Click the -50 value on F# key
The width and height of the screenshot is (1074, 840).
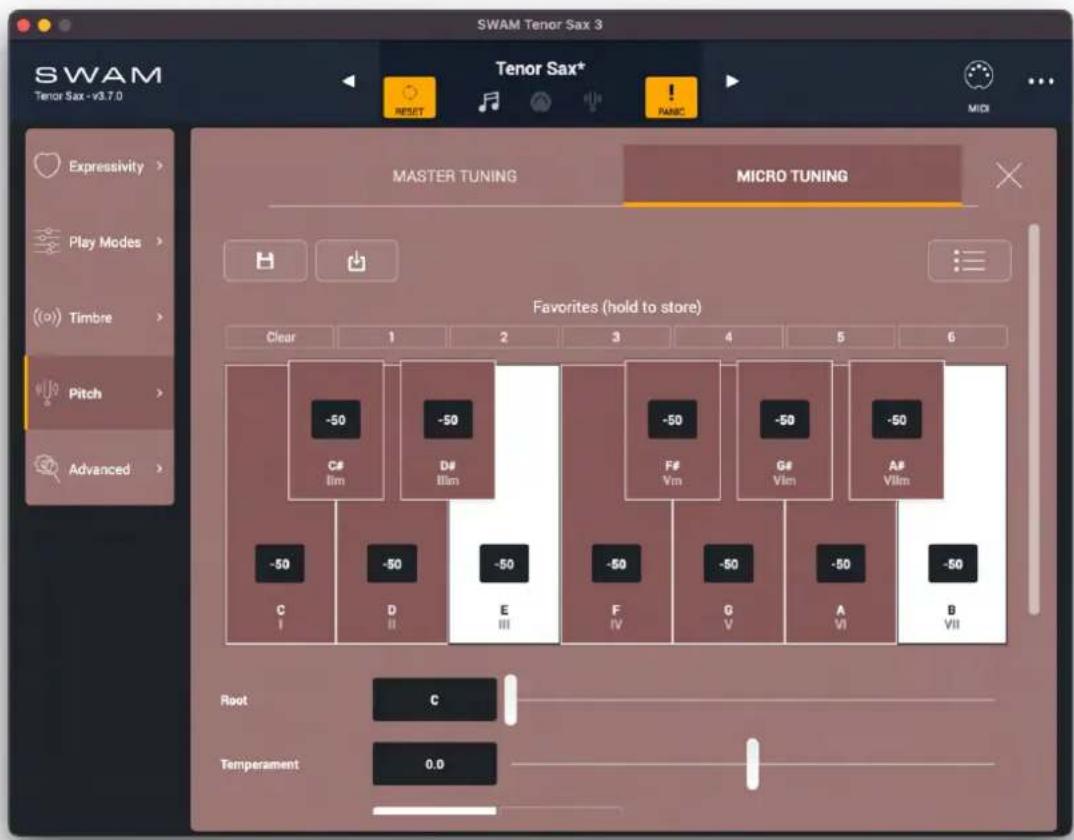click(x=672, y=419)
